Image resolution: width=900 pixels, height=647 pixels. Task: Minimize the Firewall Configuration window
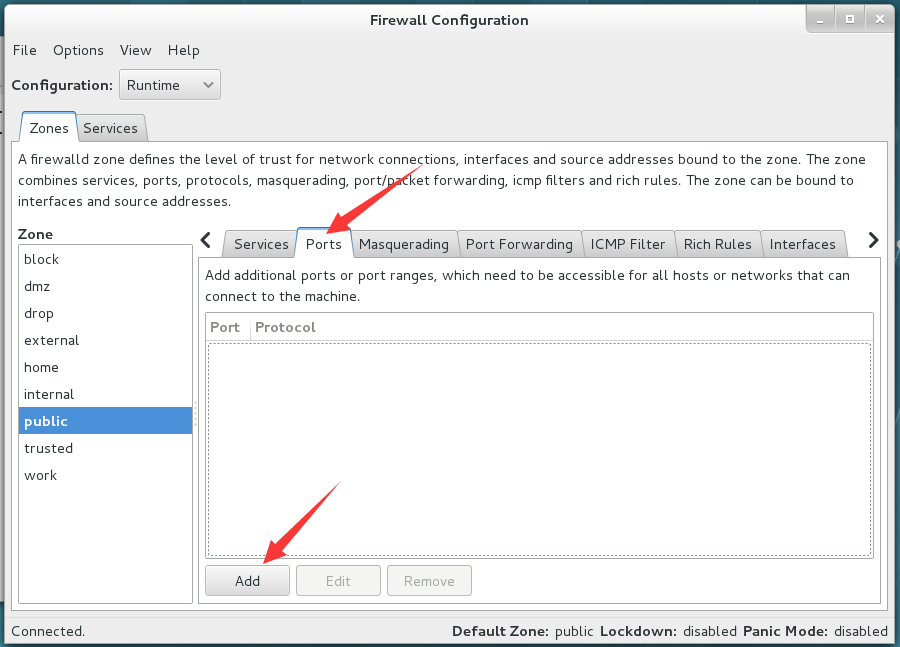tap(820, 20)
